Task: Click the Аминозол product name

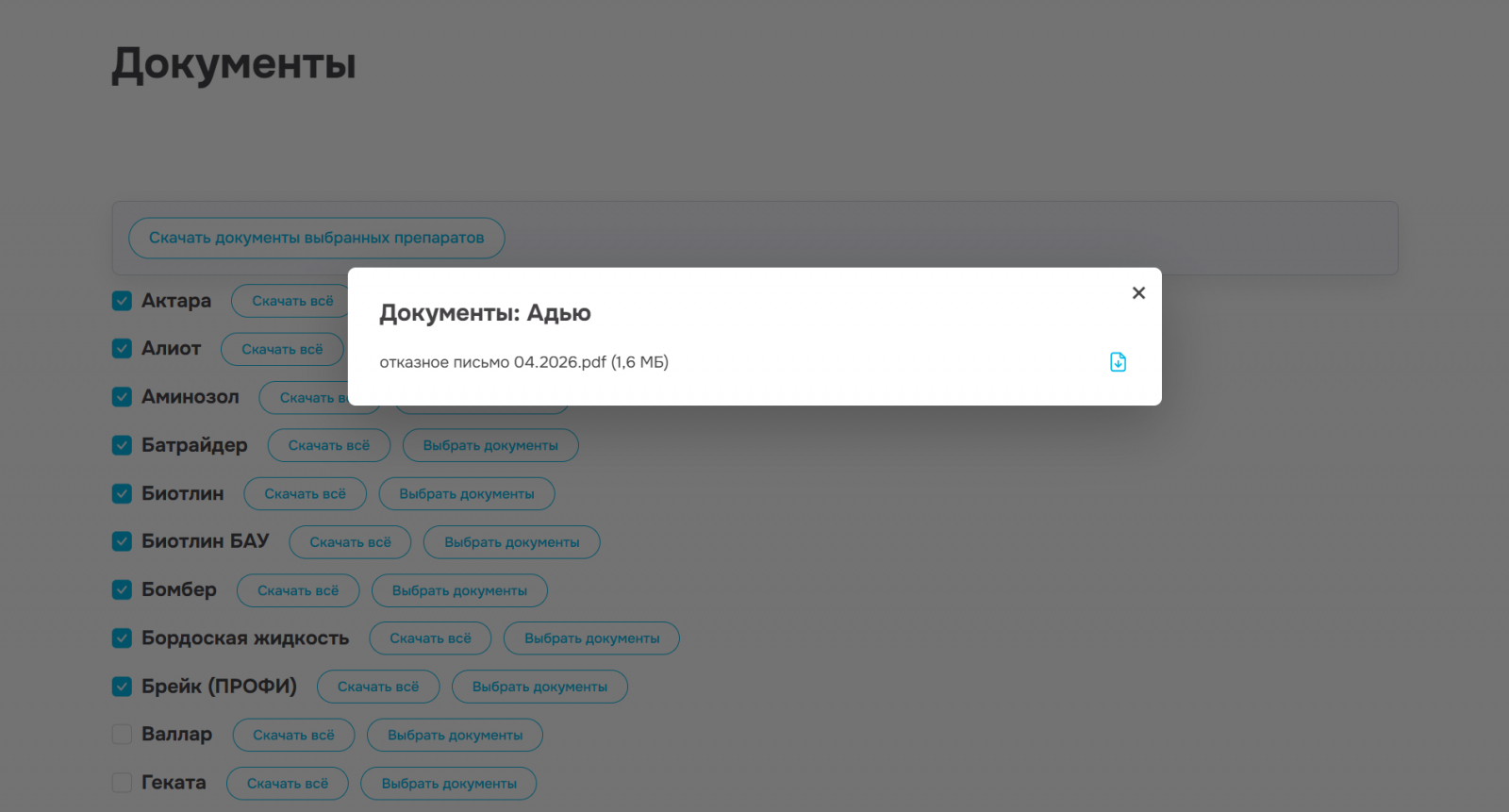Action: [191, 397]
